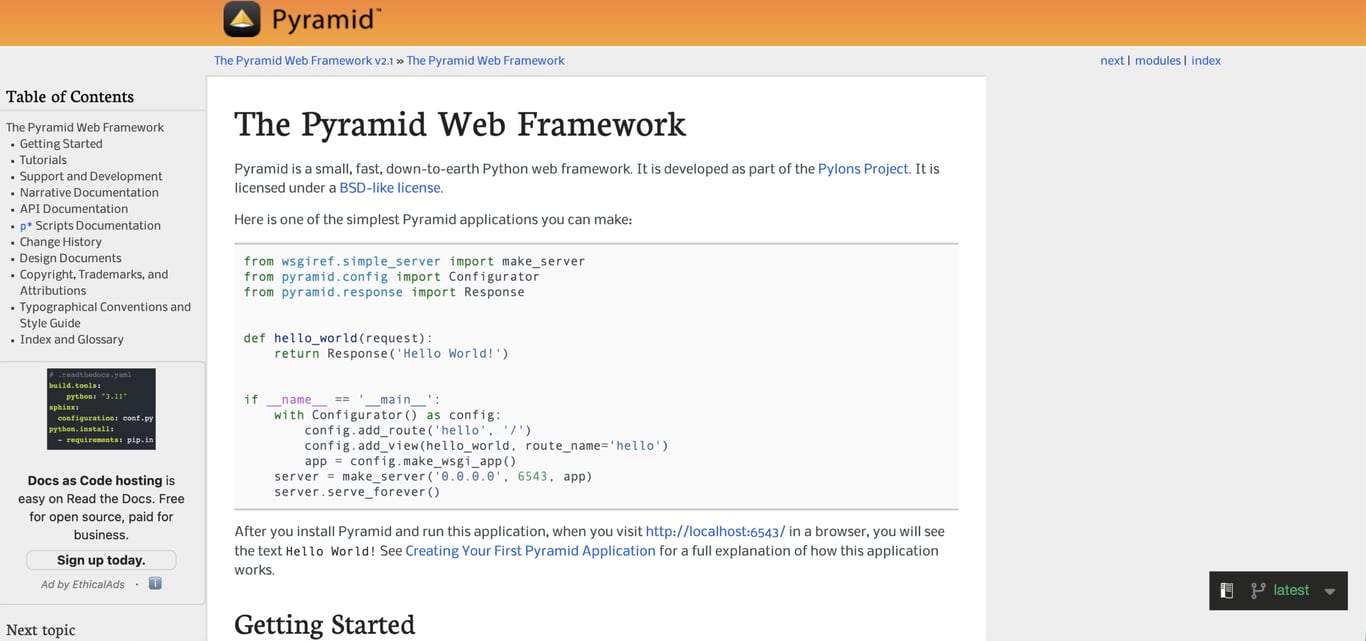Click the second breadcrumb The Pyramid Web Framework

485,61
